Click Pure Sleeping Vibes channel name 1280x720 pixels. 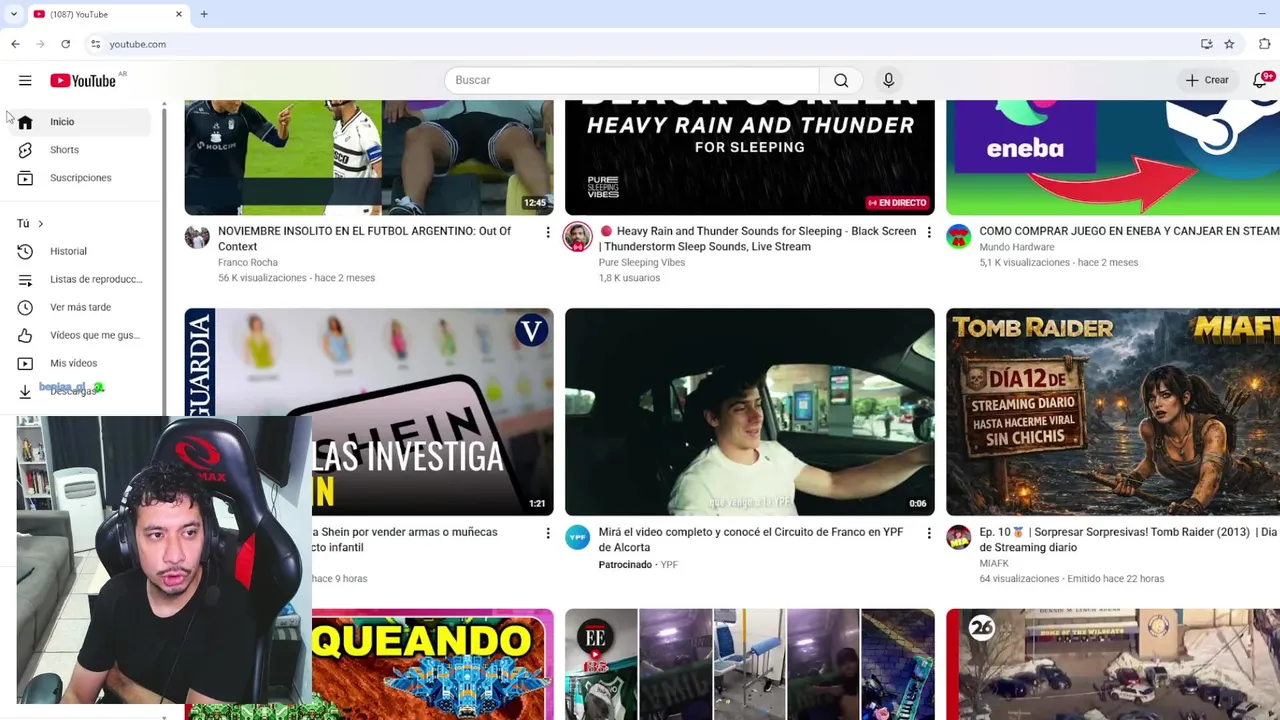pyautogui.click(x=642, y=262)
